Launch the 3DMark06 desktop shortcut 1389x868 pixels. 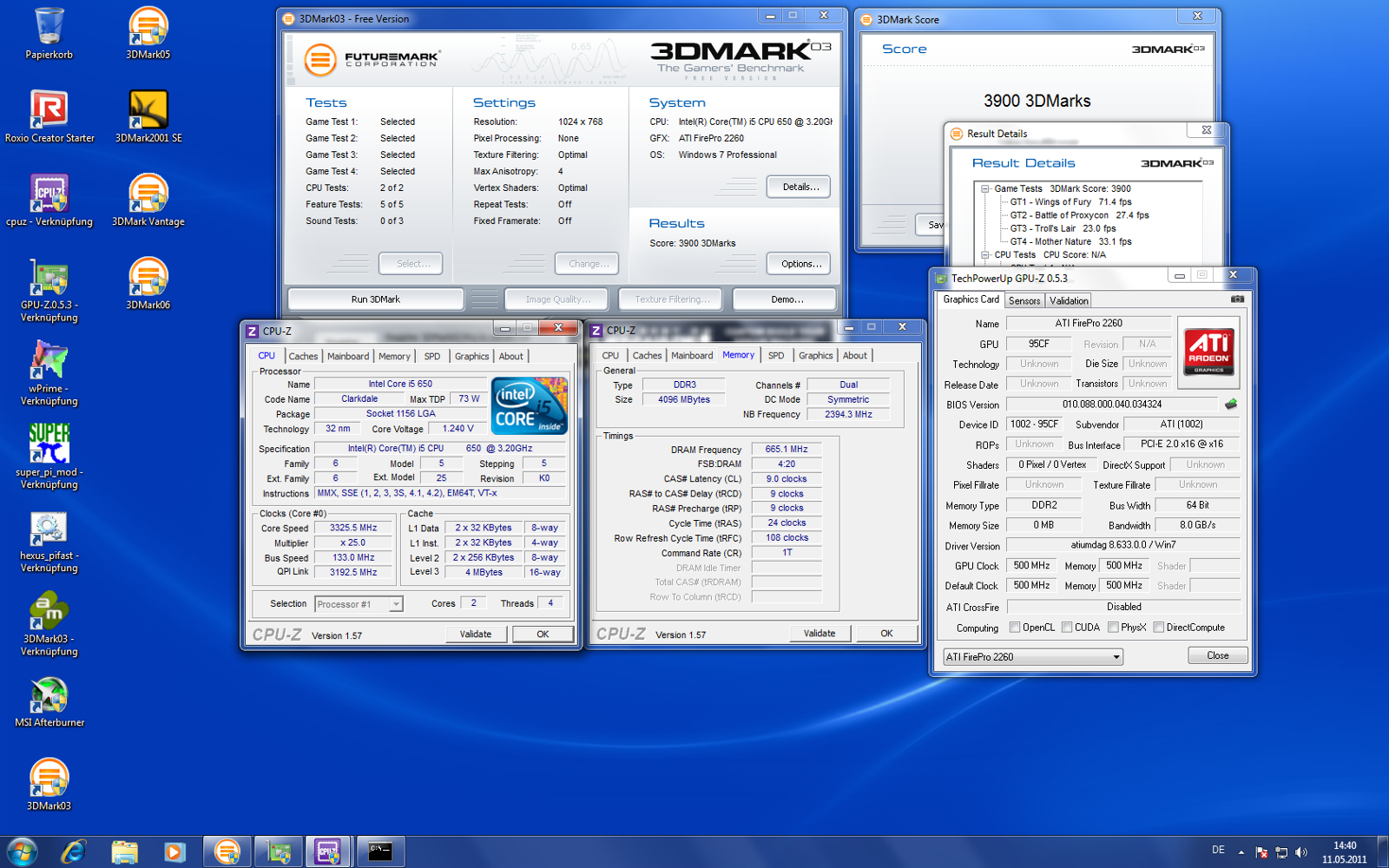148,283
